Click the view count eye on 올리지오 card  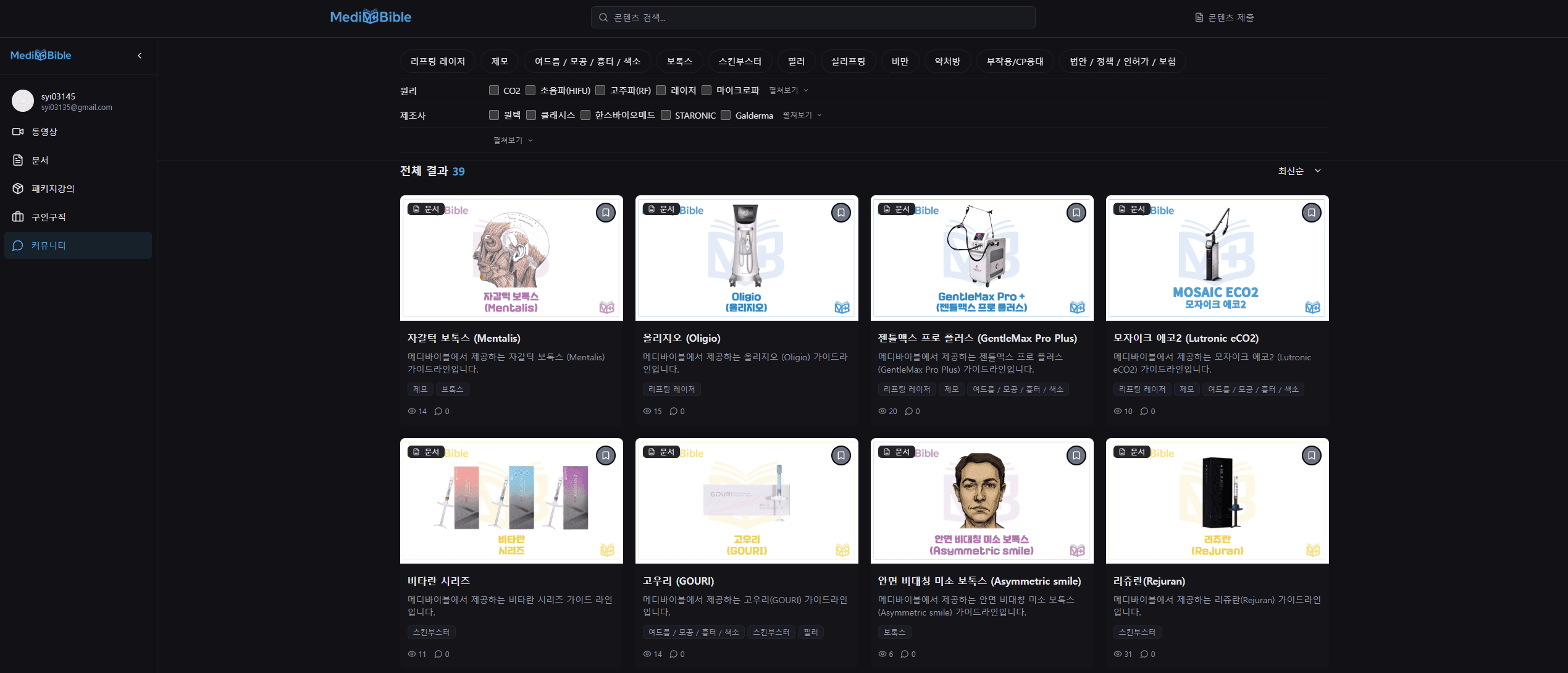647,411
